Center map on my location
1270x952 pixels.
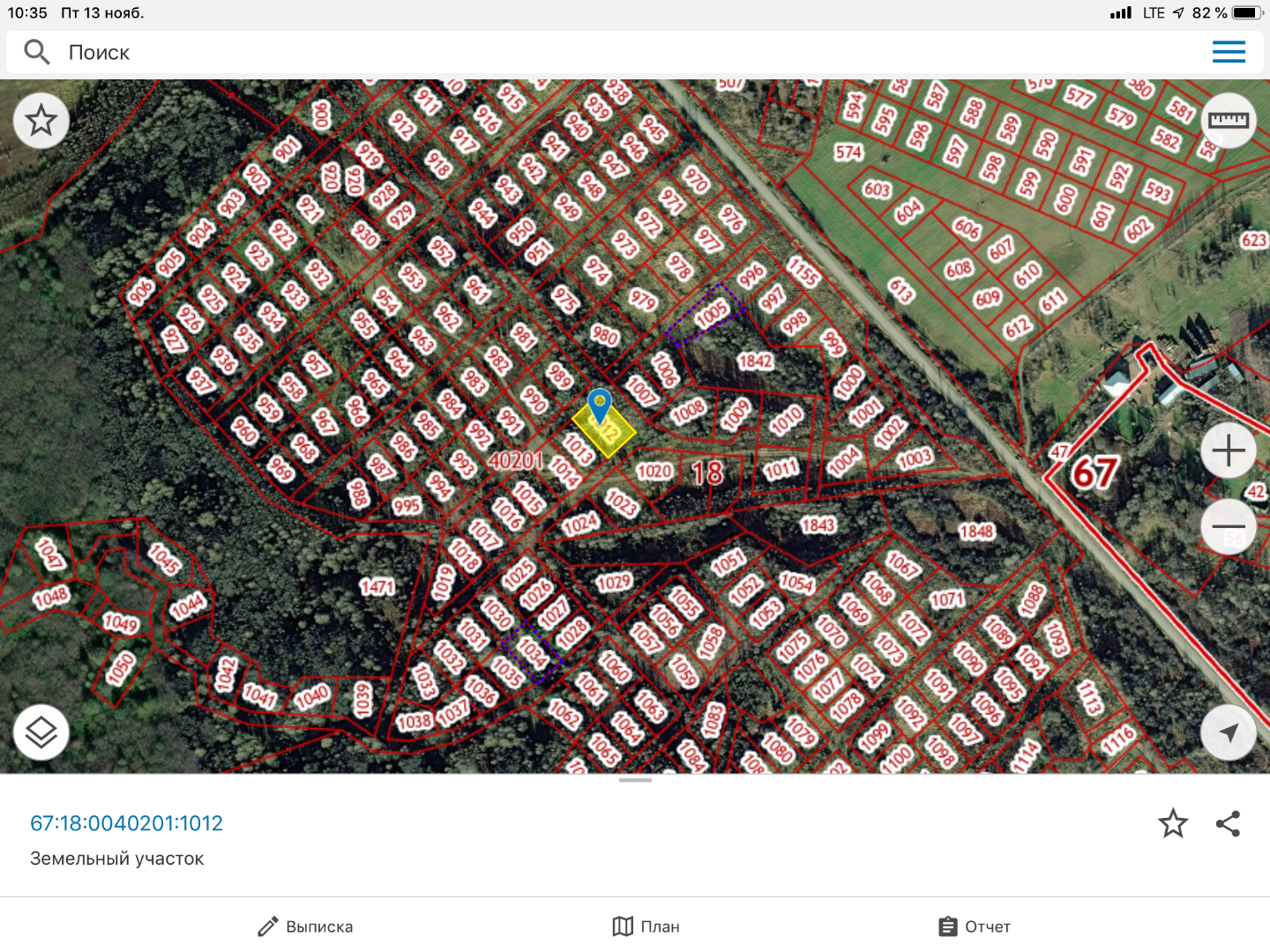pyautogui.click(x=1229, y=733)
